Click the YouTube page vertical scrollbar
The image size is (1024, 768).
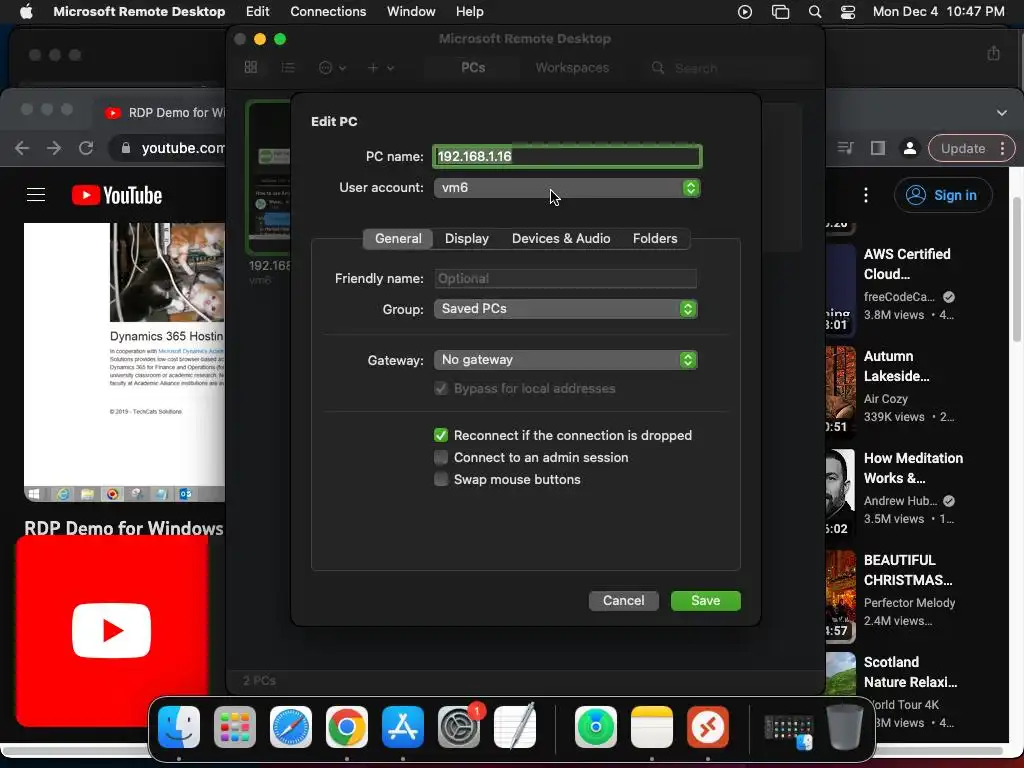1016,268
